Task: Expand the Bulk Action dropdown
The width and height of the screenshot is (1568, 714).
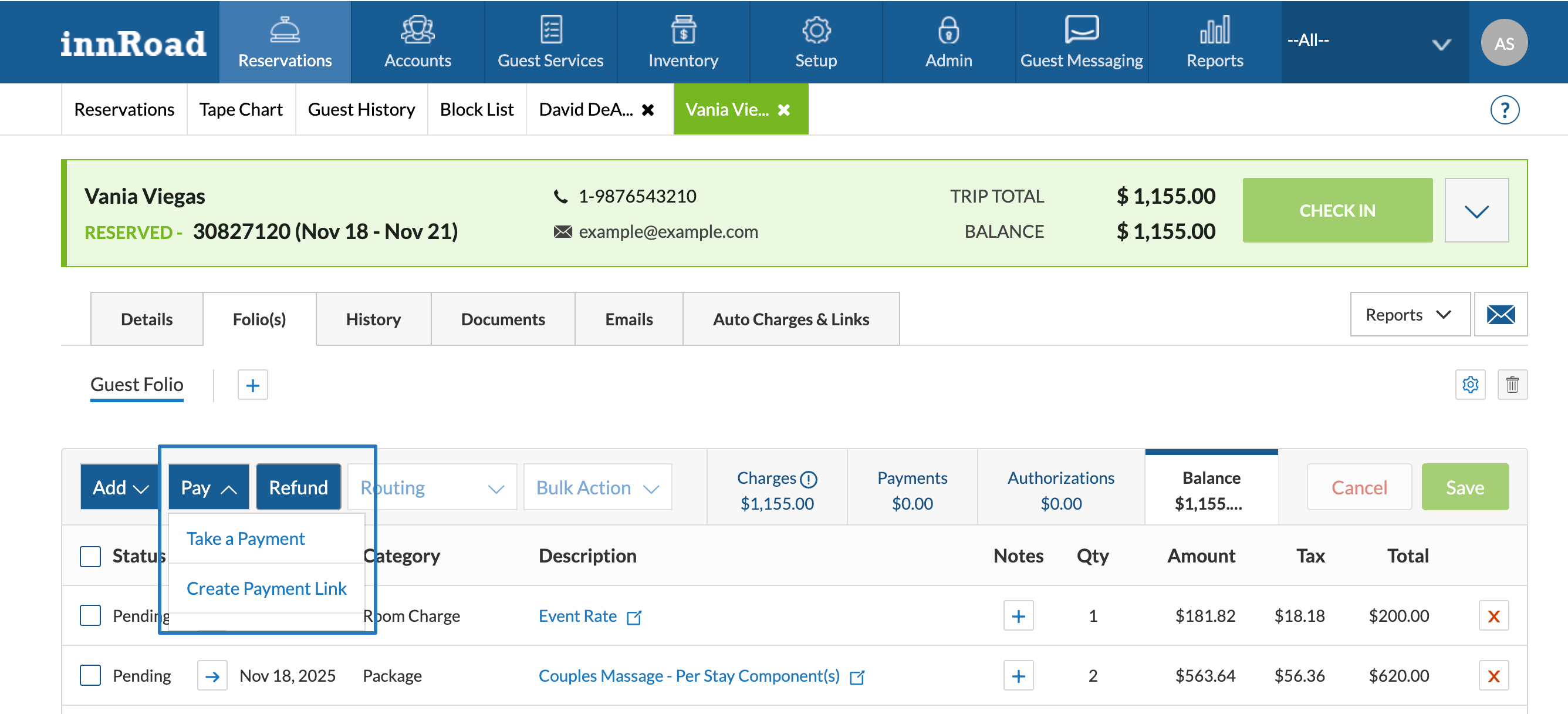Action: (x=597, y=487)
